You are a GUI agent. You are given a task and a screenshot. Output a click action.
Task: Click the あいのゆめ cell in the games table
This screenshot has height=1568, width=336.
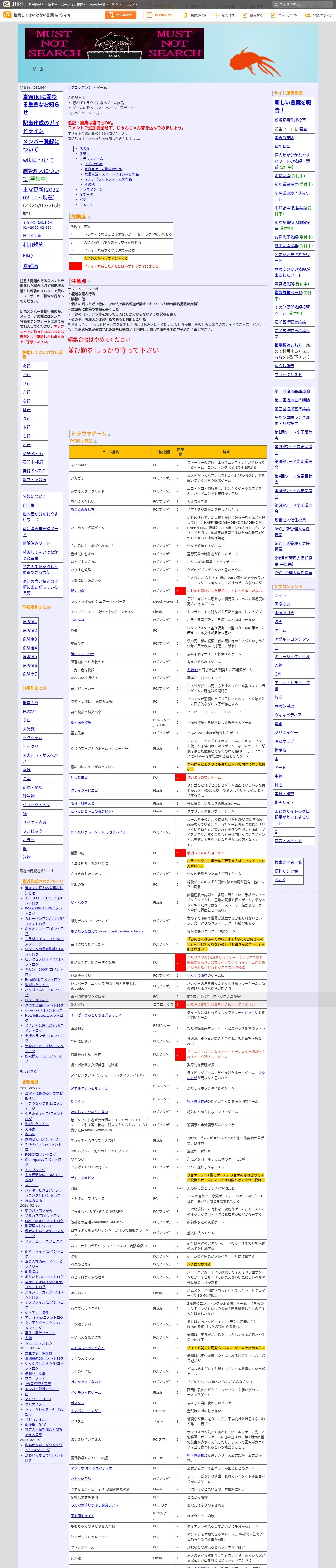pos(110,465)
